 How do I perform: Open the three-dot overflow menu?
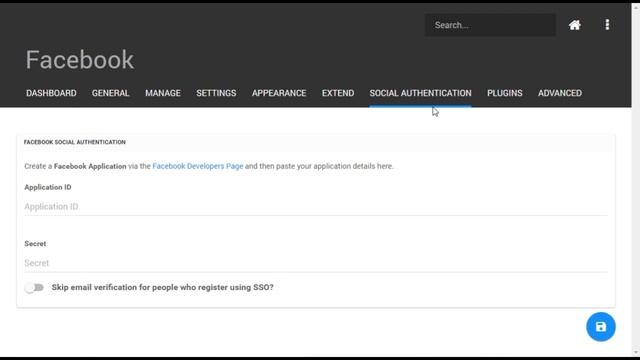coord(607,24)
